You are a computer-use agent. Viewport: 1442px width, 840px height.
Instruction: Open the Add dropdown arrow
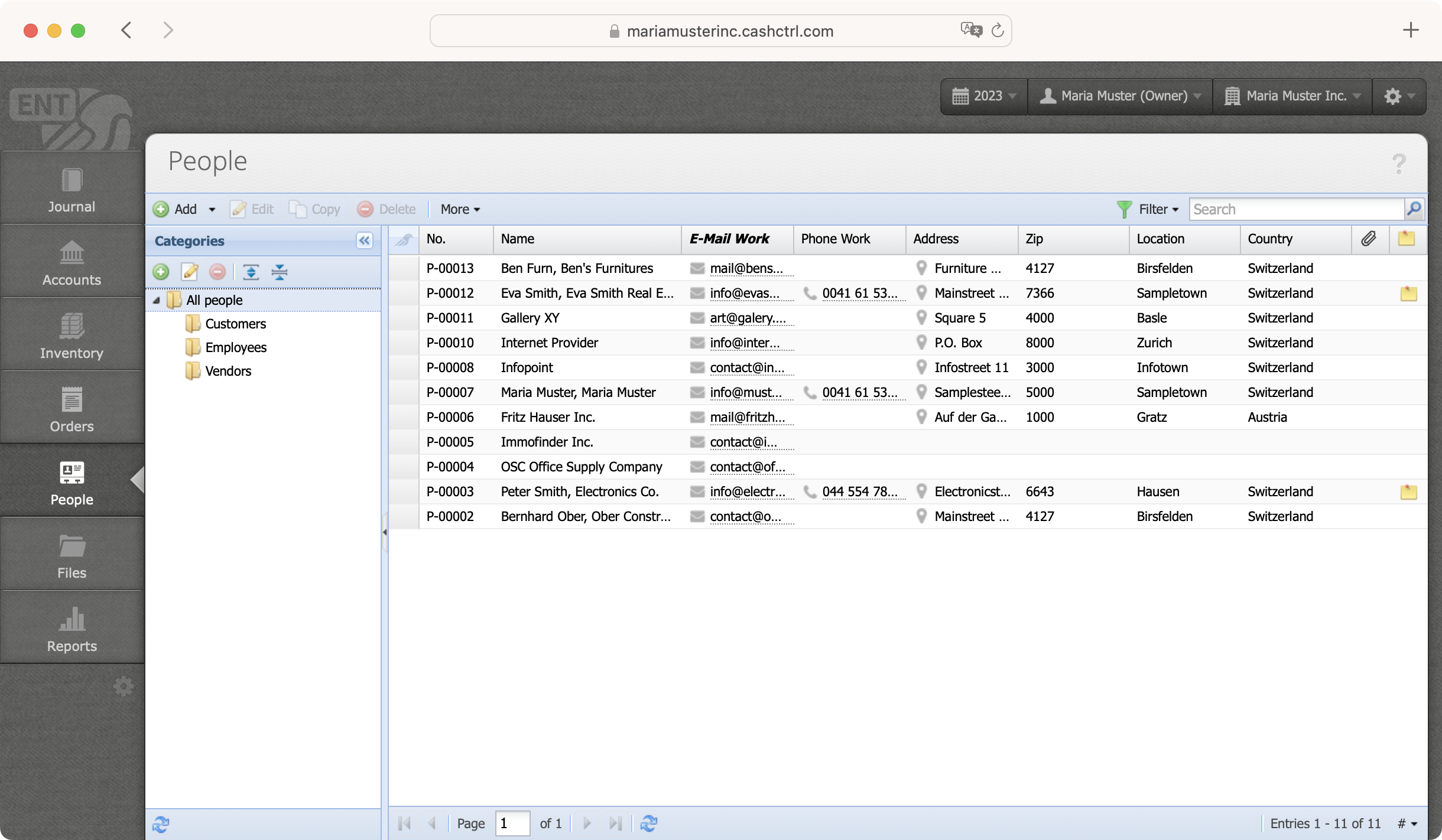(212, 209)
